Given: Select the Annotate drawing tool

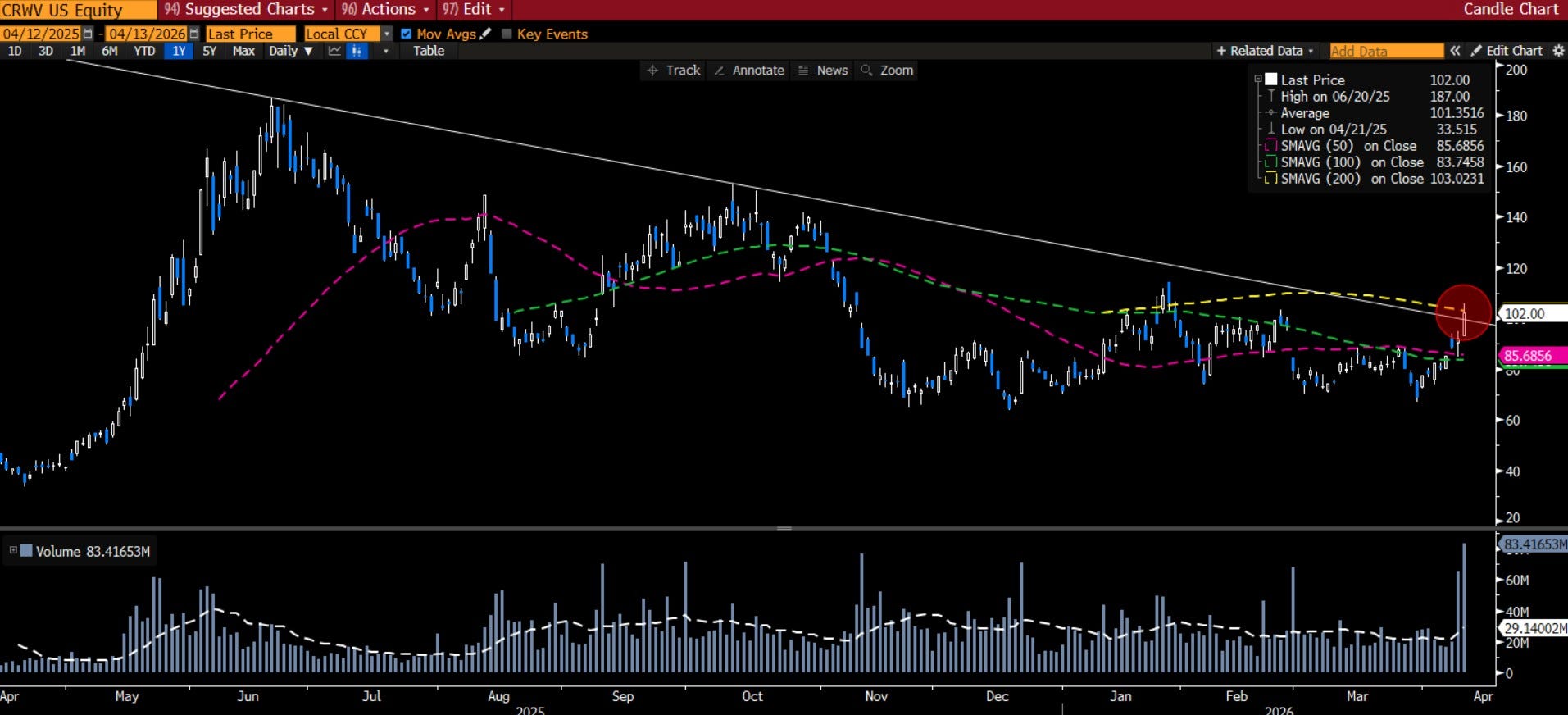Looking at the screenshot, I should 749,71.
